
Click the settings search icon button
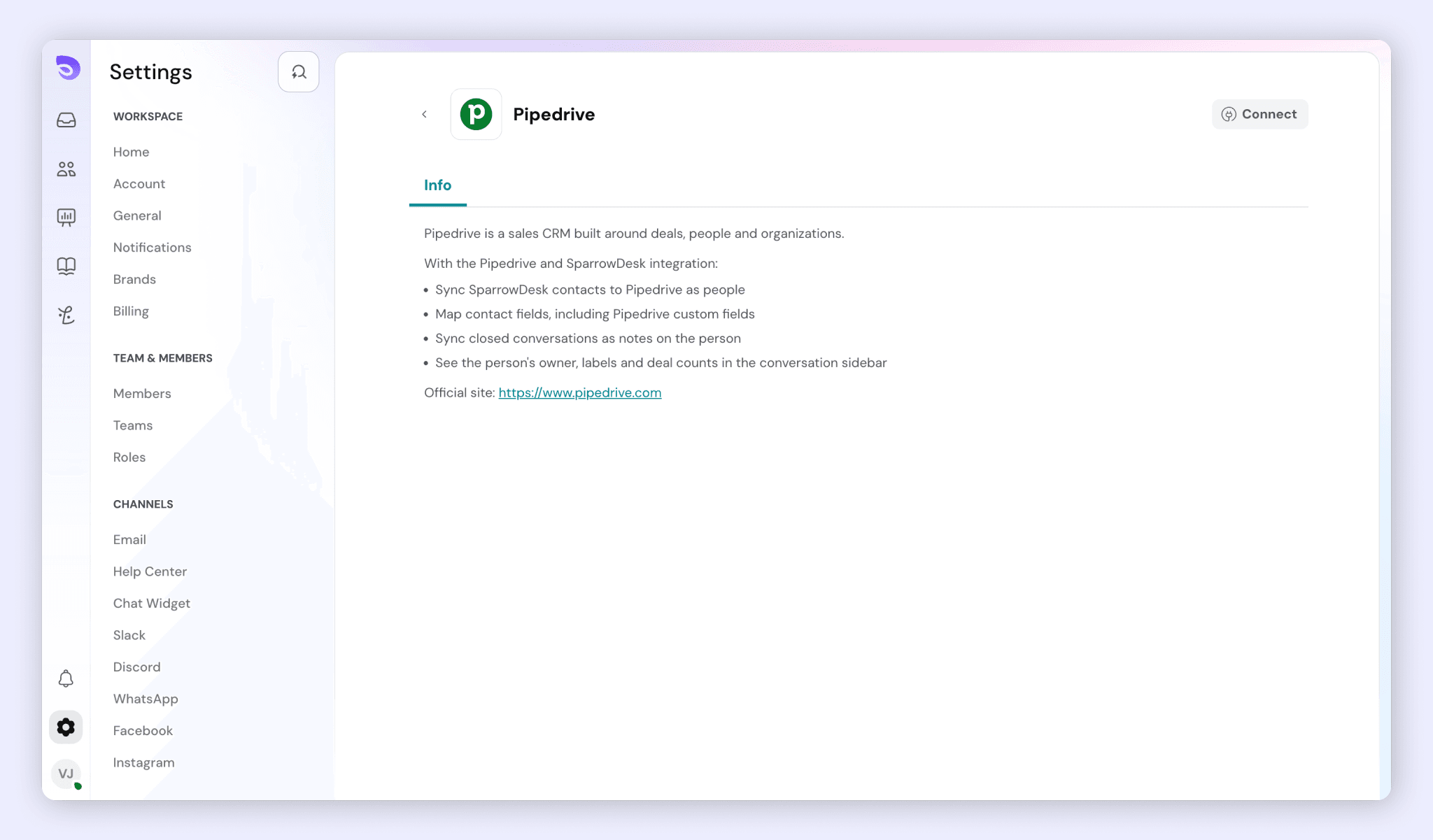pyautogui.click(x=299, y=72)
